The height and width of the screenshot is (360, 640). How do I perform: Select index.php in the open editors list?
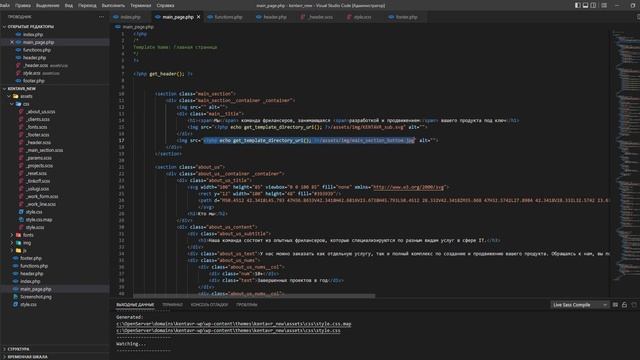[x=33, y=35]
